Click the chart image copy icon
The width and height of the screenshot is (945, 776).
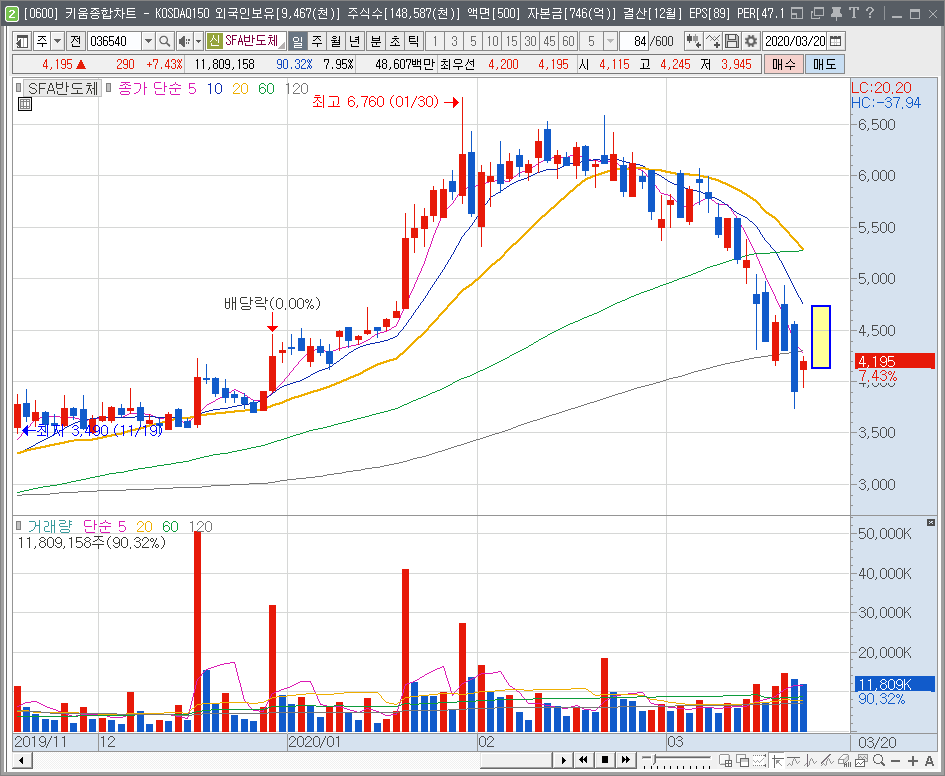coord(861,761)
